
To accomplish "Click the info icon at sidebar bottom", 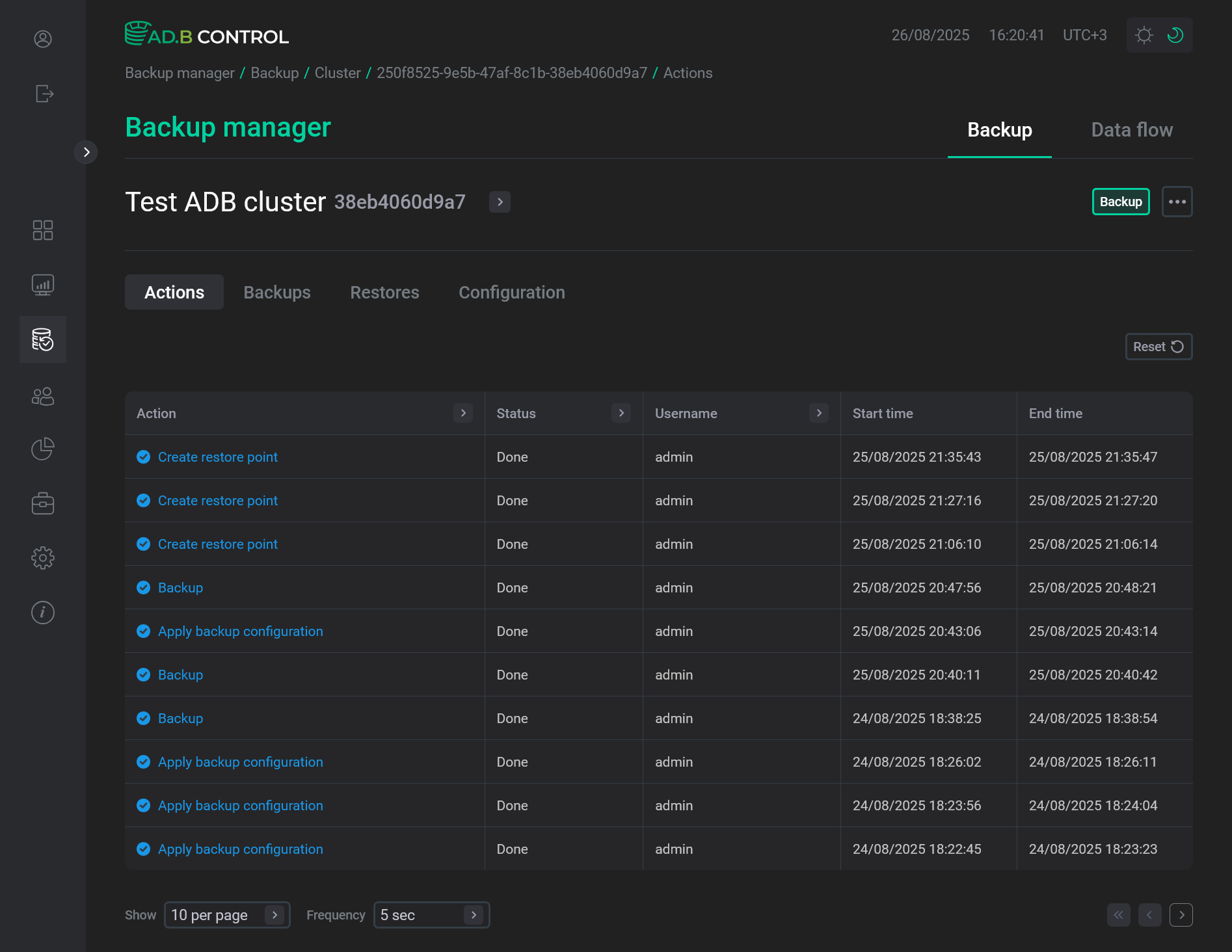I will 42,612.
